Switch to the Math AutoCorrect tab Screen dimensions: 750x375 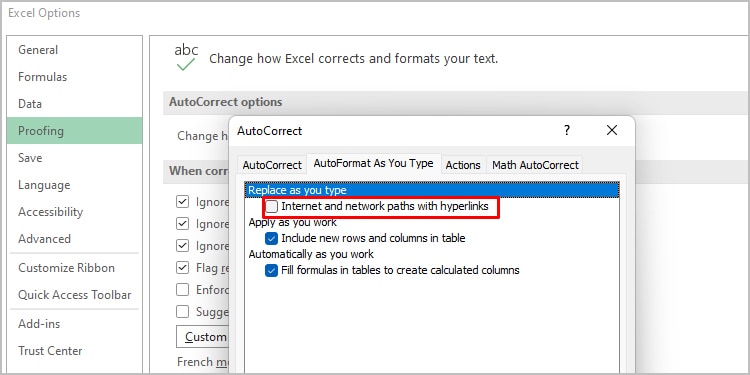click(535, 165)
